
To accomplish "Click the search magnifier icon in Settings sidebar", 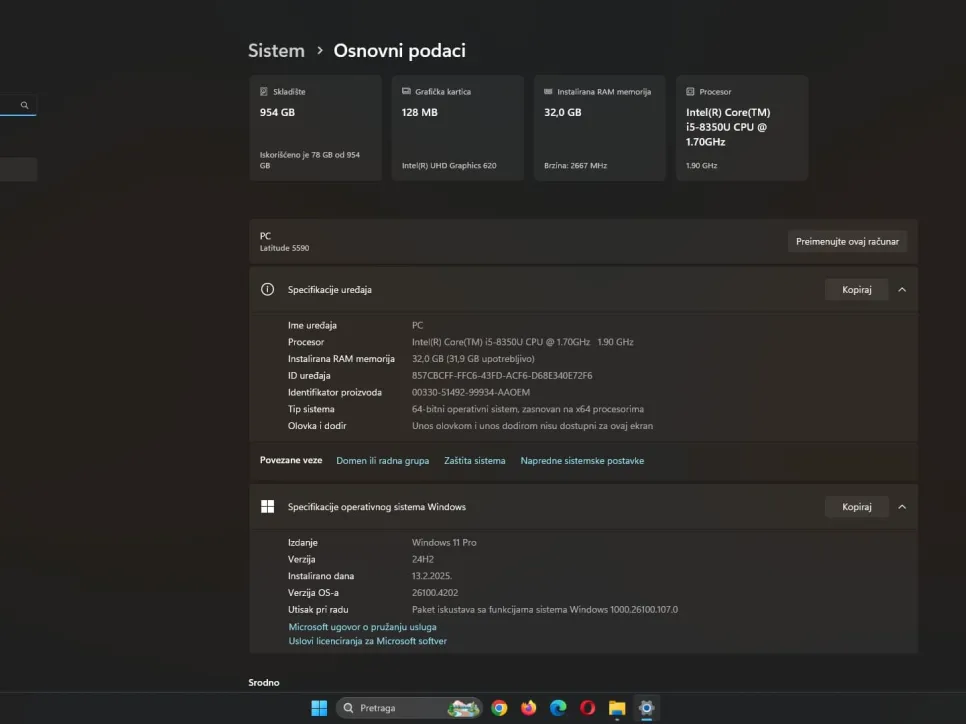I will pyautogui.click(x=25, y=105).
